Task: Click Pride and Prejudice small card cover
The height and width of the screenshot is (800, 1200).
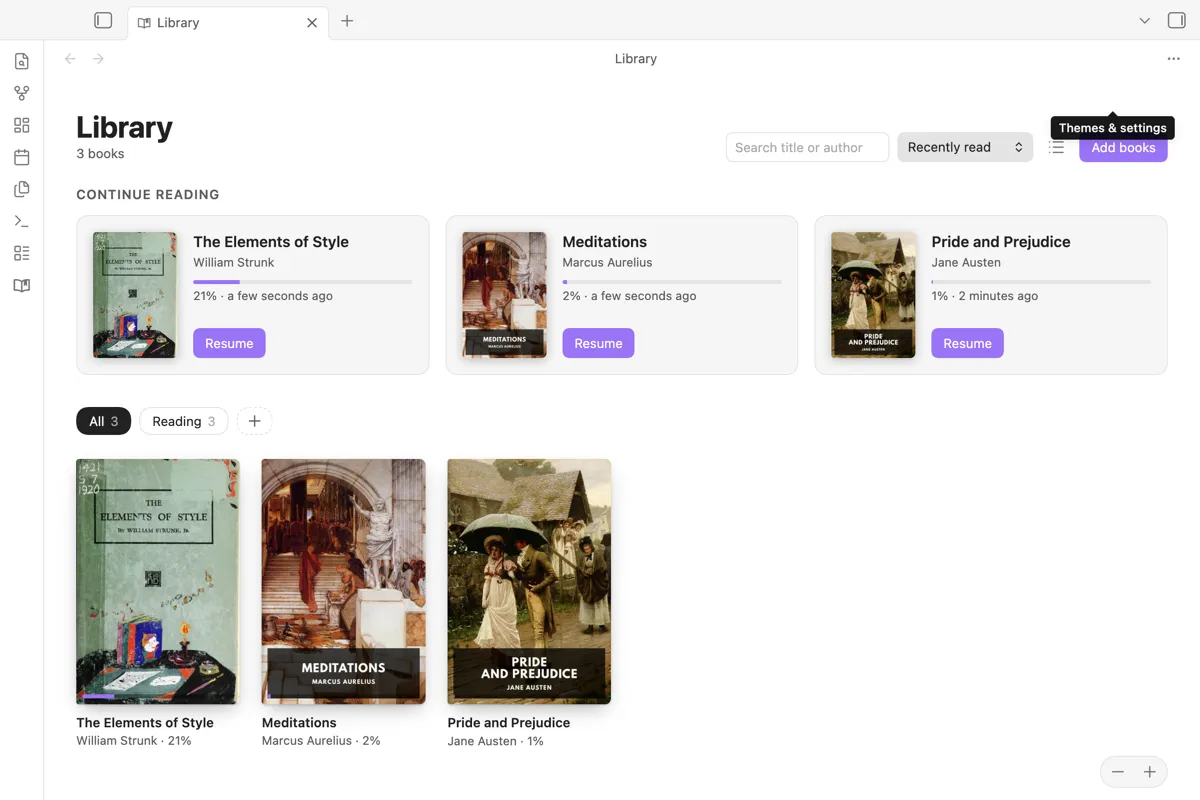Action: click(x=873, y=295)
